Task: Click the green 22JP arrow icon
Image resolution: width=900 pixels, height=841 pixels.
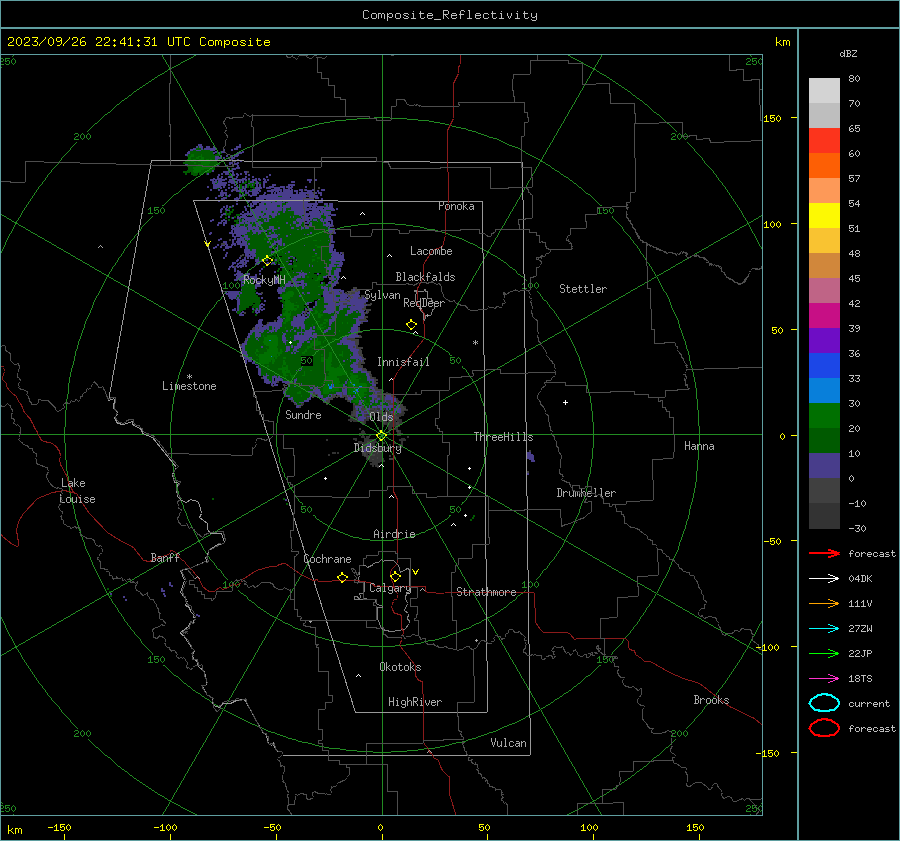Action: tap(824, 653)
